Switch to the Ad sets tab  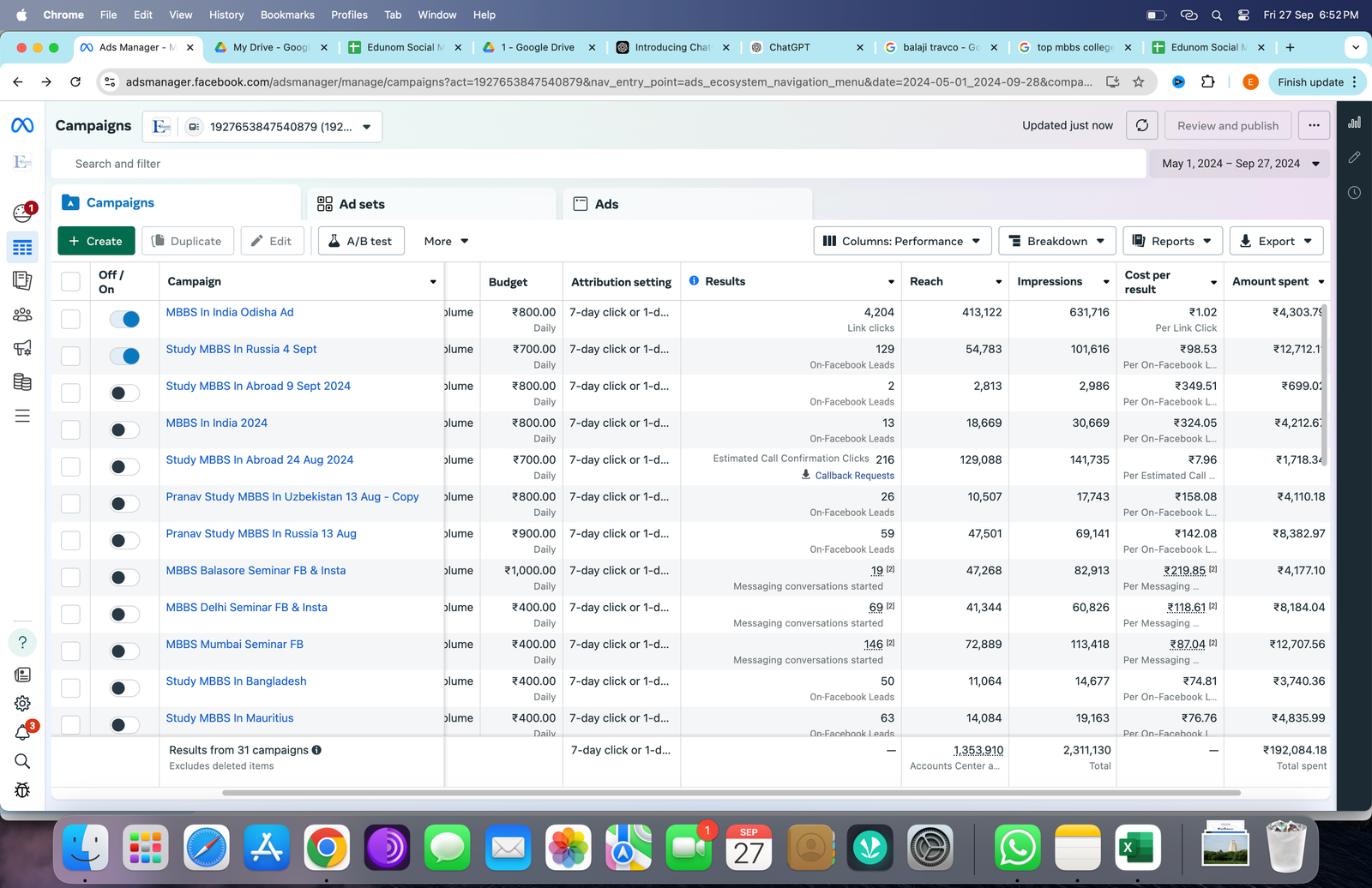361,204
